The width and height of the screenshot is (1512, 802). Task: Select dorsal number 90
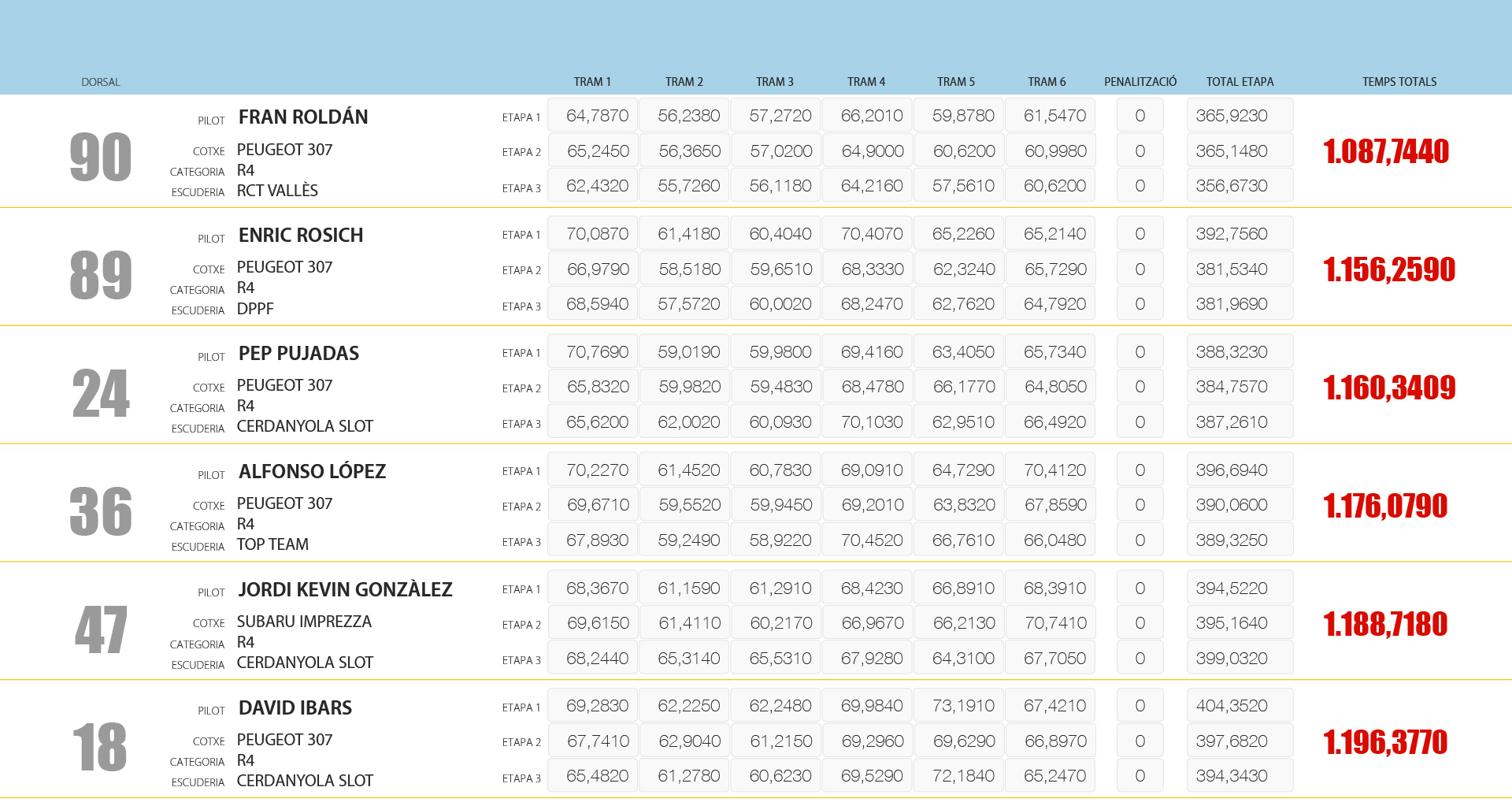tap(101, 157)
